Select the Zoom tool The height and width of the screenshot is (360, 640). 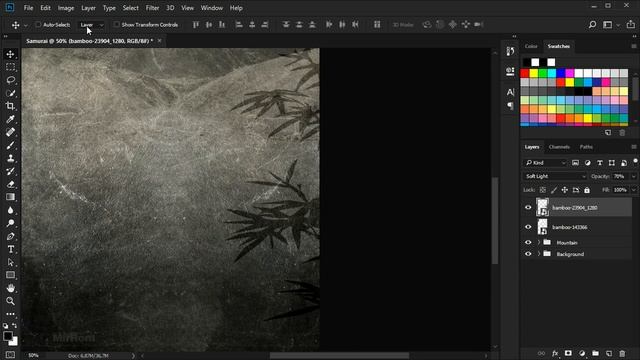pyautogui.click(x=11, y=301)
